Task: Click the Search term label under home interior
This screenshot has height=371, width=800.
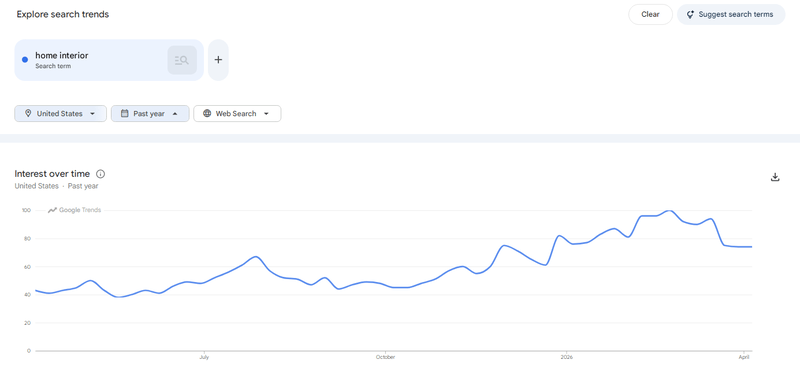Action: (53, 66)
